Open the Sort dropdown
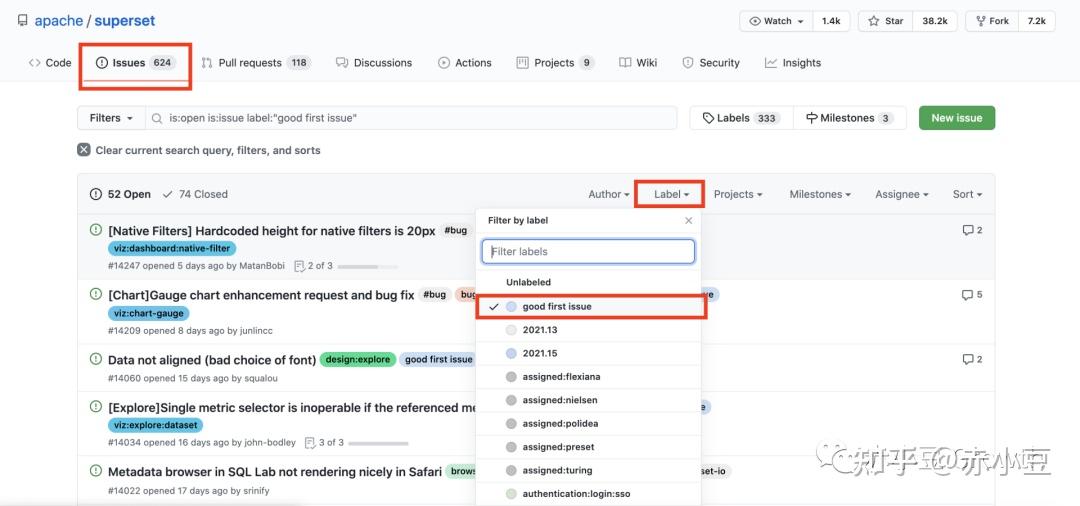This screenshot has width=1080, height=506. point(967,194)
